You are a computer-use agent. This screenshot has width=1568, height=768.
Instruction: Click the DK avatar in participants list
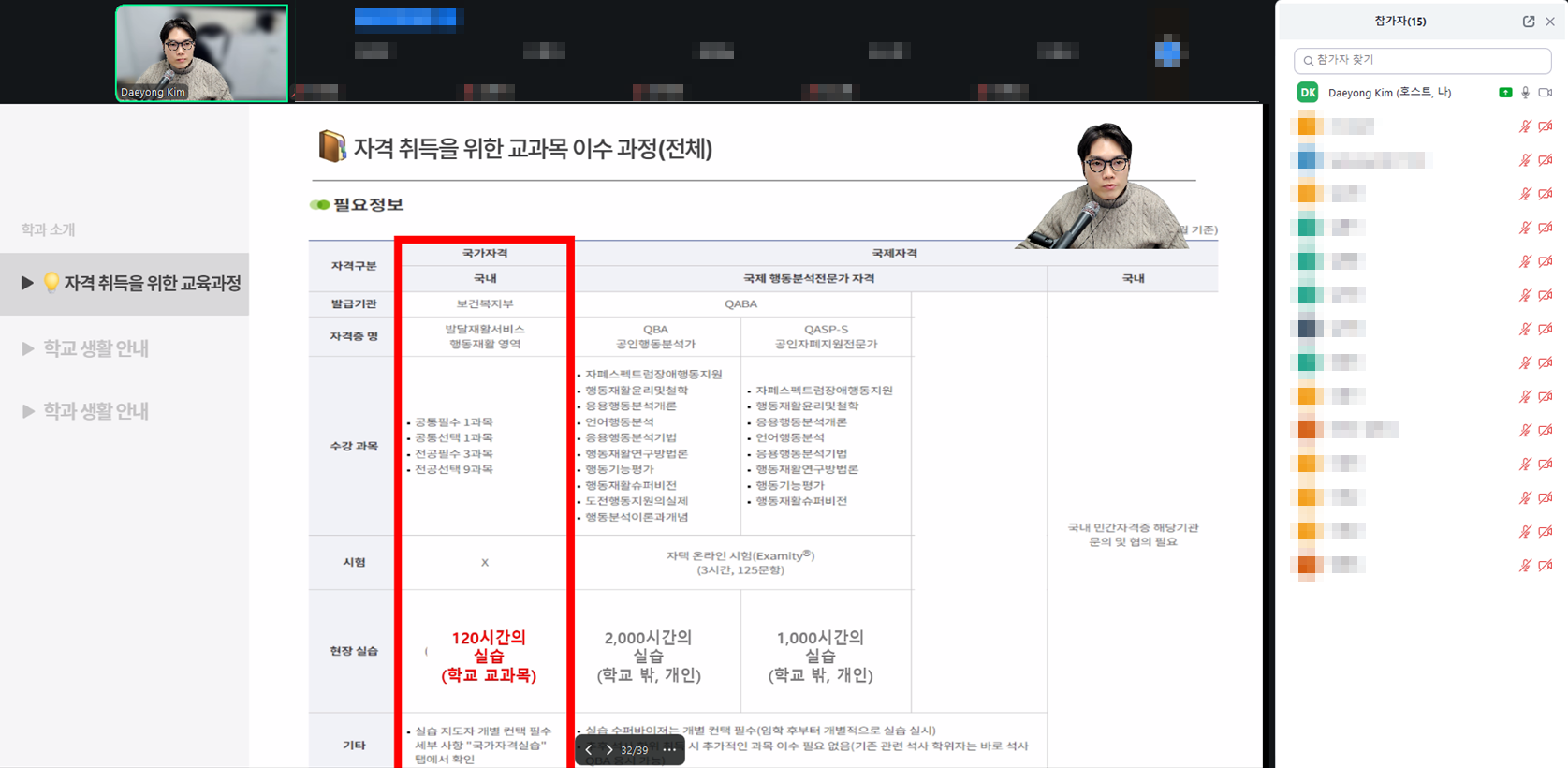click(x=1308, y=93)
